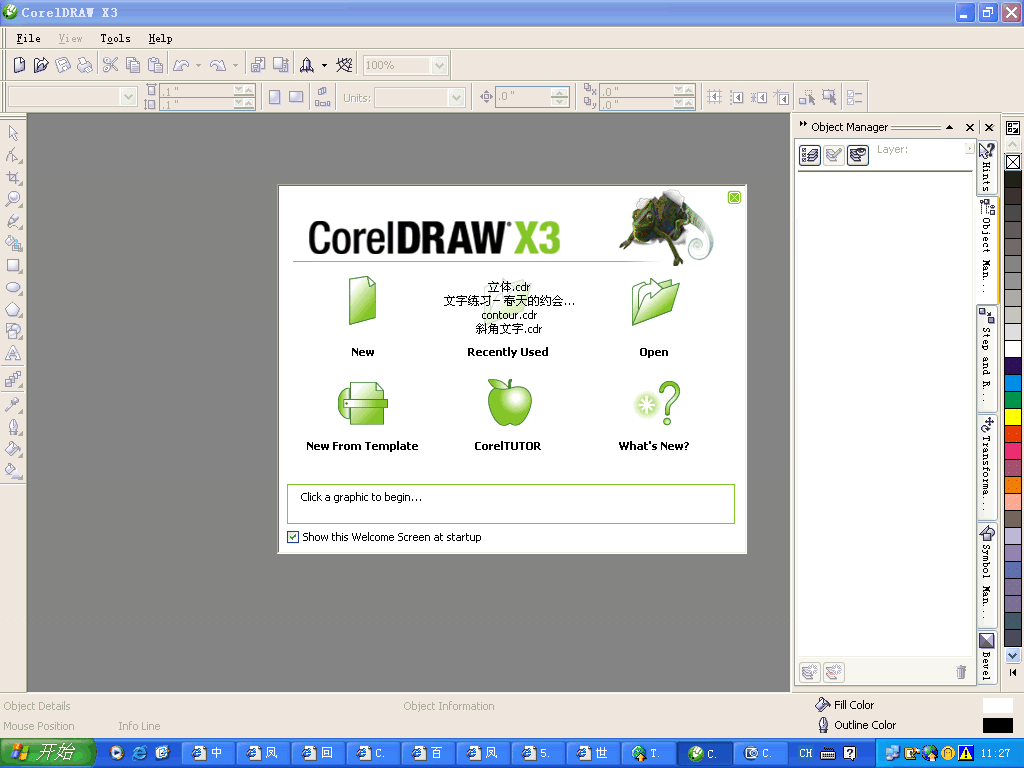Image resolution: width=1024 pixels, height=768 pixels.
Task: Switch to the Symbol Manager docker tab
Action: [987, 575]
